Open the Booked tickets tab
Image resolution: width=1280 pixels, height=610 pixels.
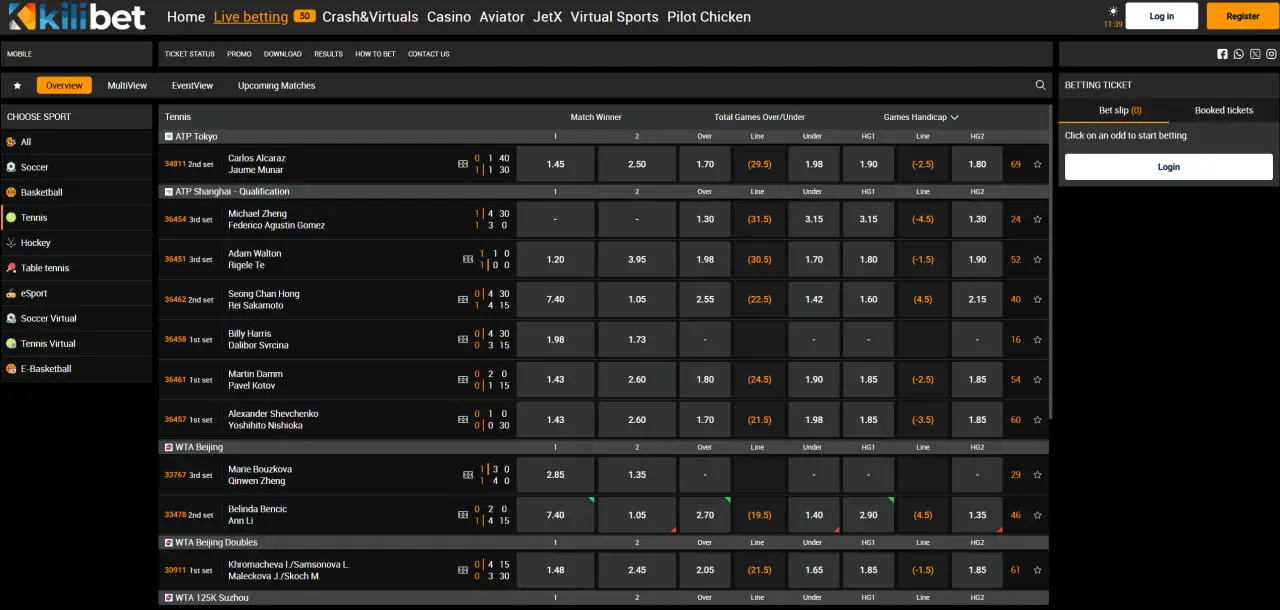1224,110
